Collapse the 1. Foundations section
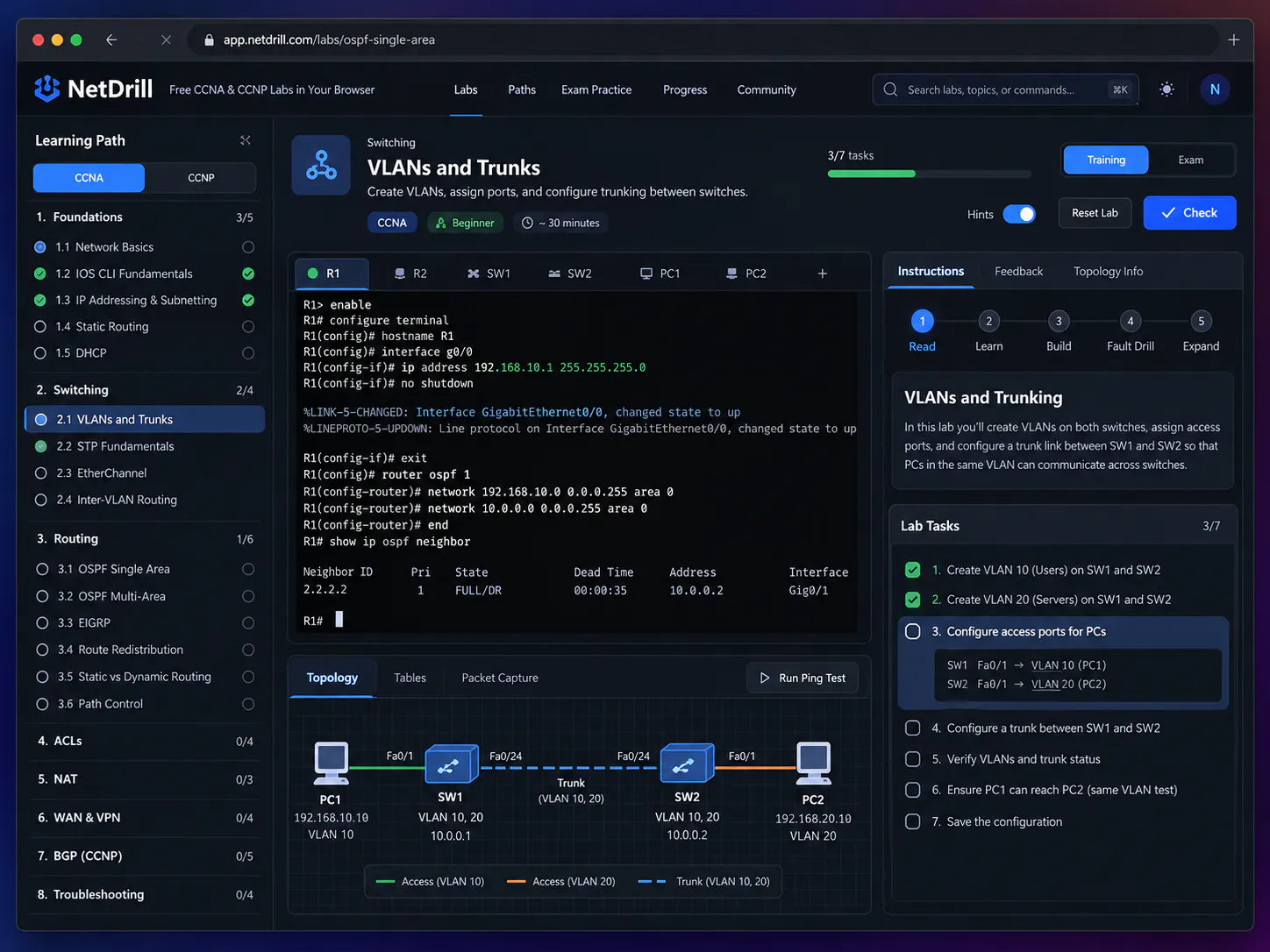1270x952 pixels. (x=145, y=217)
